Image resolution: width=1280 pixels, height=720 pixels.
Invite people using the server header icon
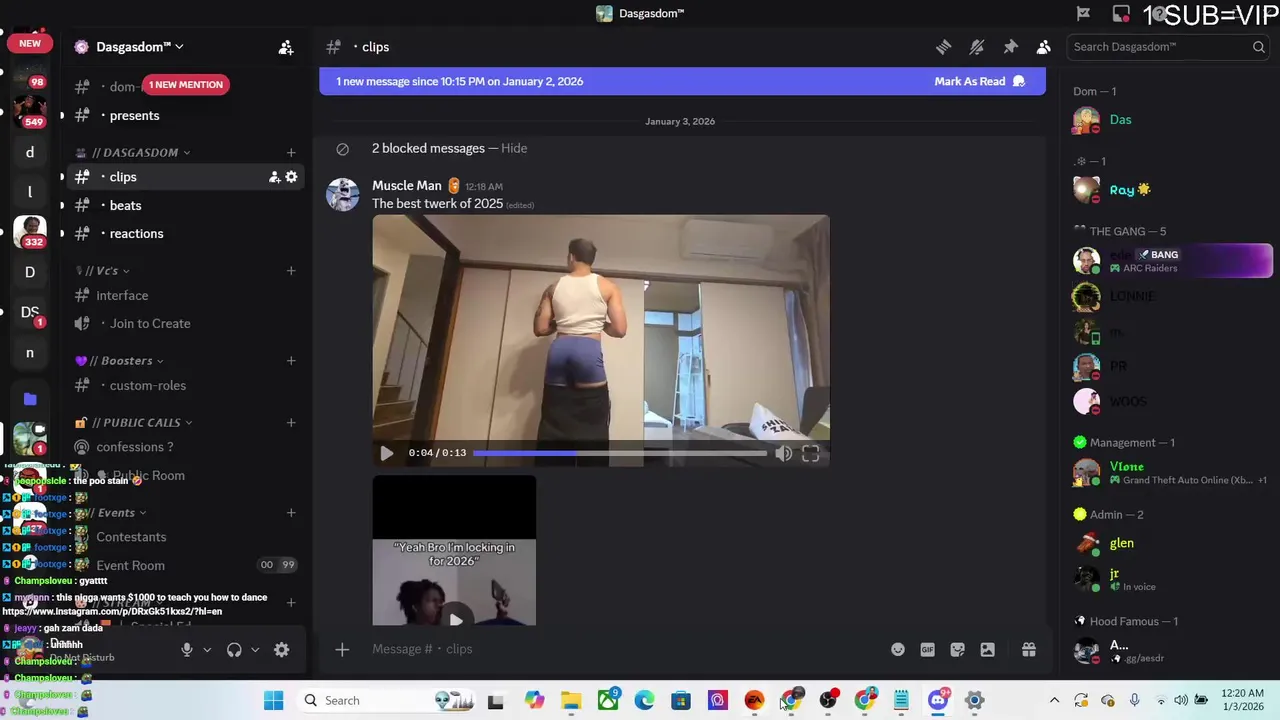pyautogui.click(x=286, y=47)
